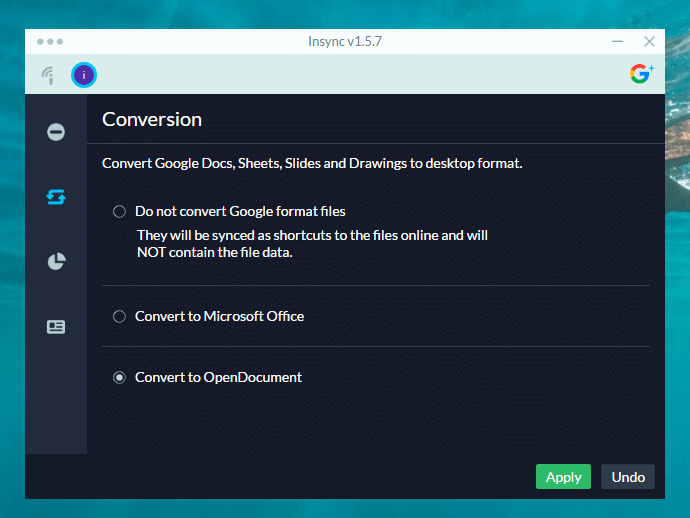Click the "Do not convert Google format files" label

click(x=240, y=211)
